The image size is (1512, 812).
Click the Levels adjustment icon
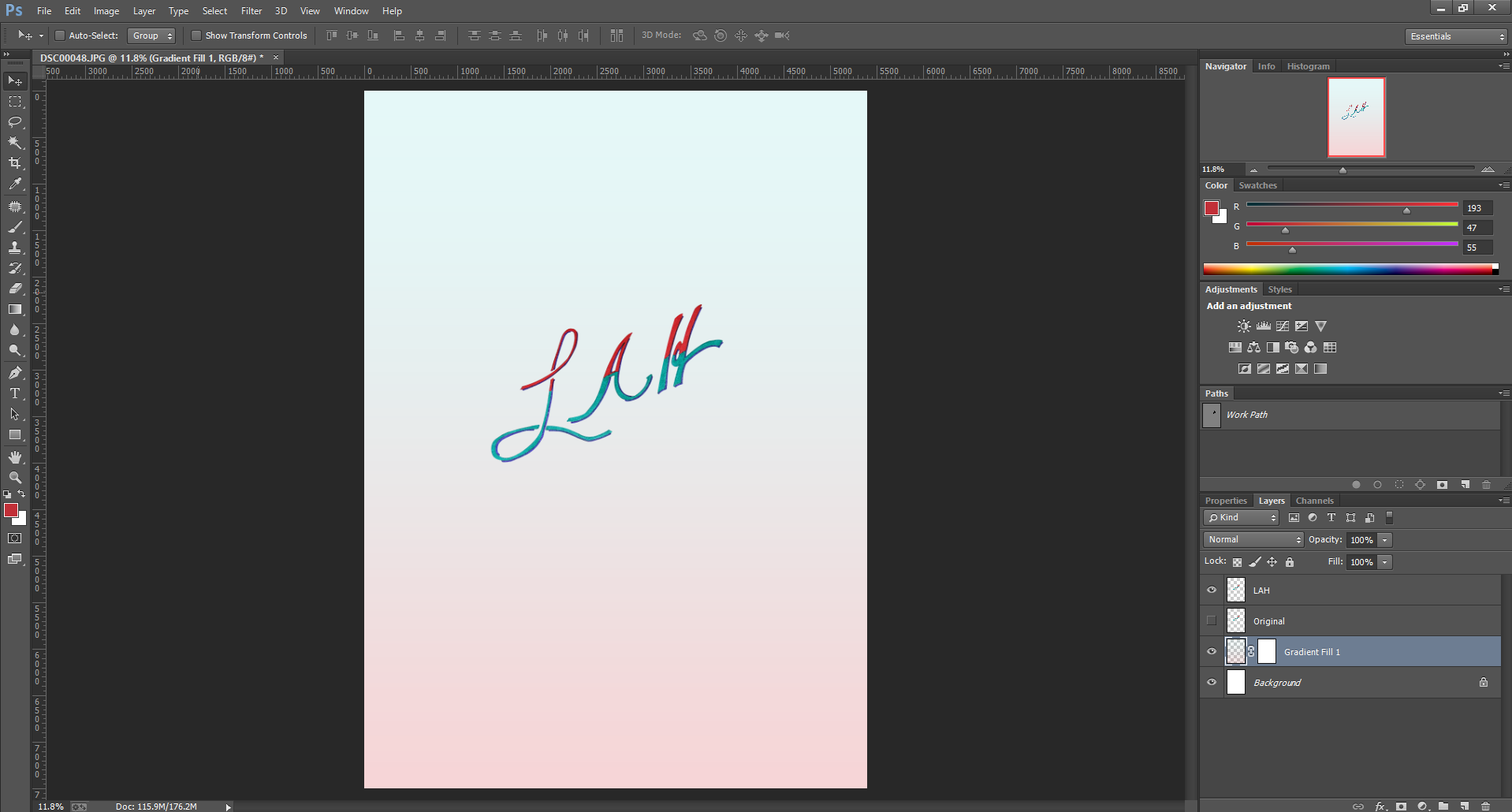click(x=1264, y=326)
